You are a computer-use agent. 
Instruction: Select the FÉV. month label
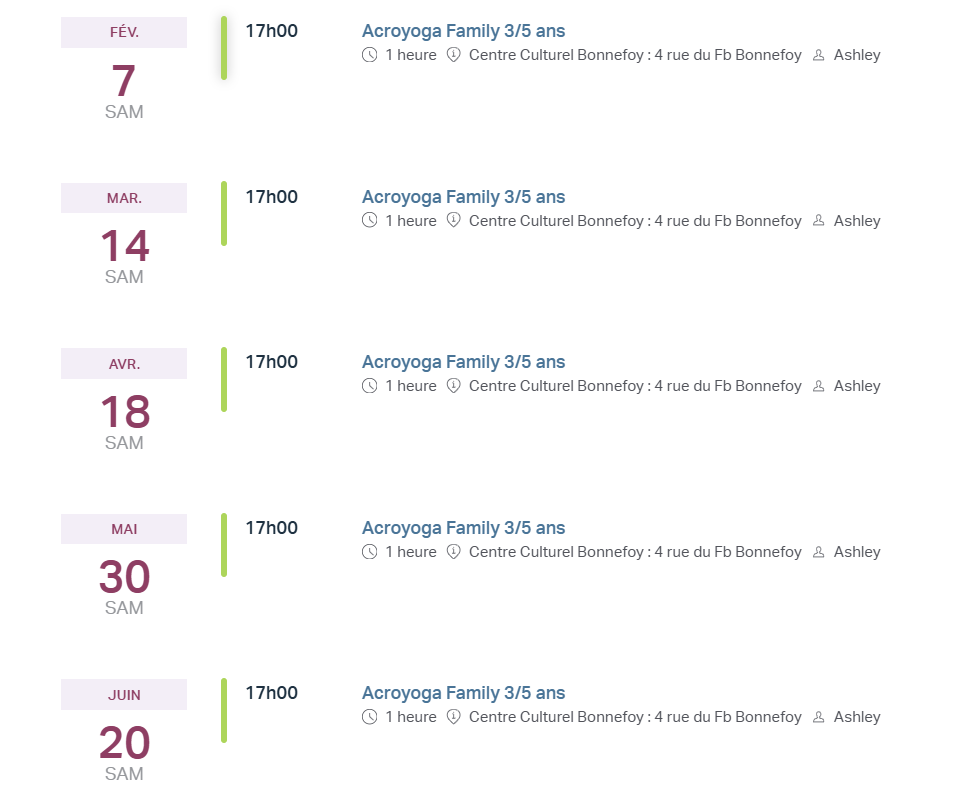tap(124, 32)
